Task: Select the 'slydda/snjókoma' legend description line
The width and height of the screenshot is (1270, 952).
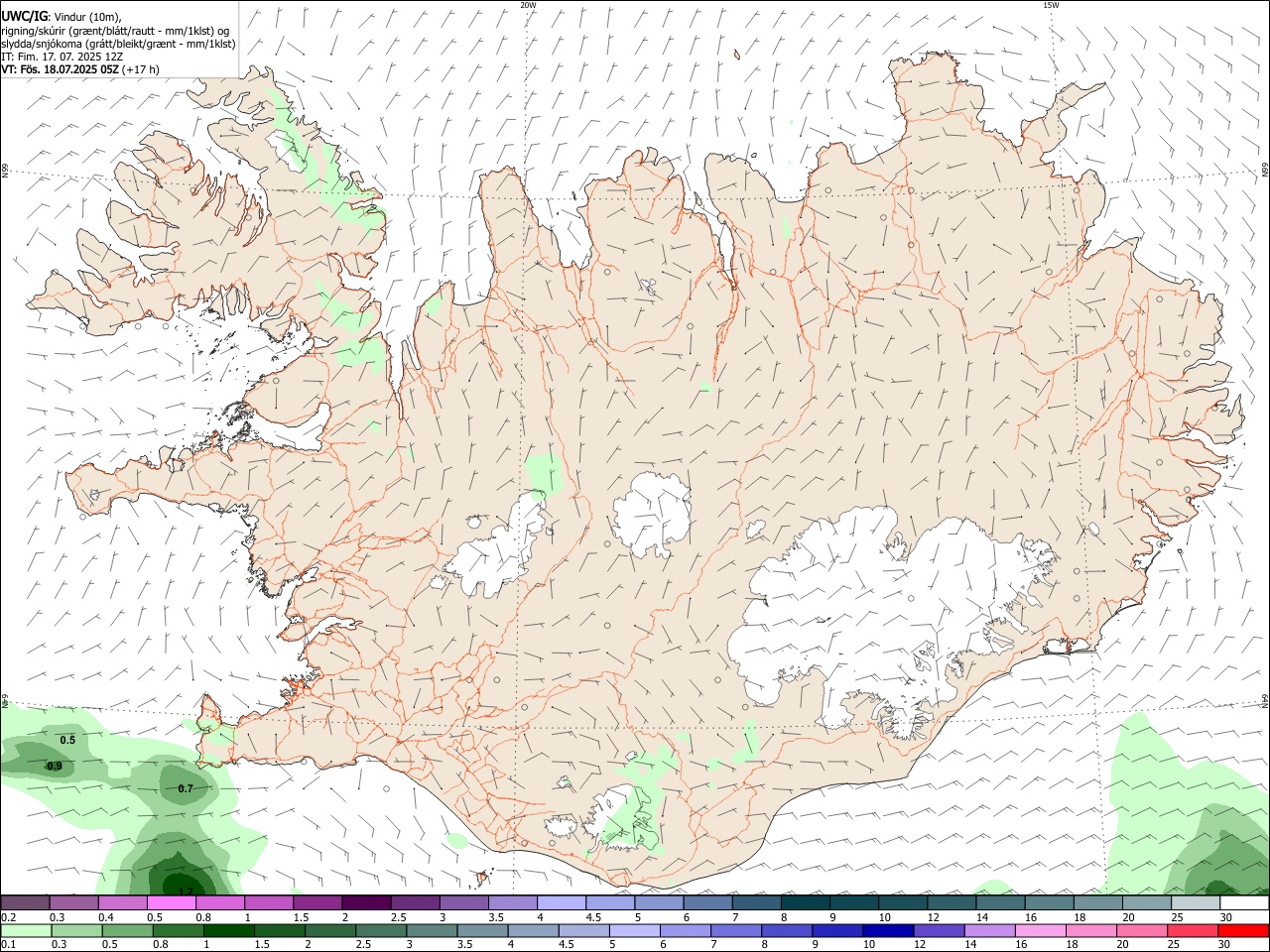Action: point(118,44)
